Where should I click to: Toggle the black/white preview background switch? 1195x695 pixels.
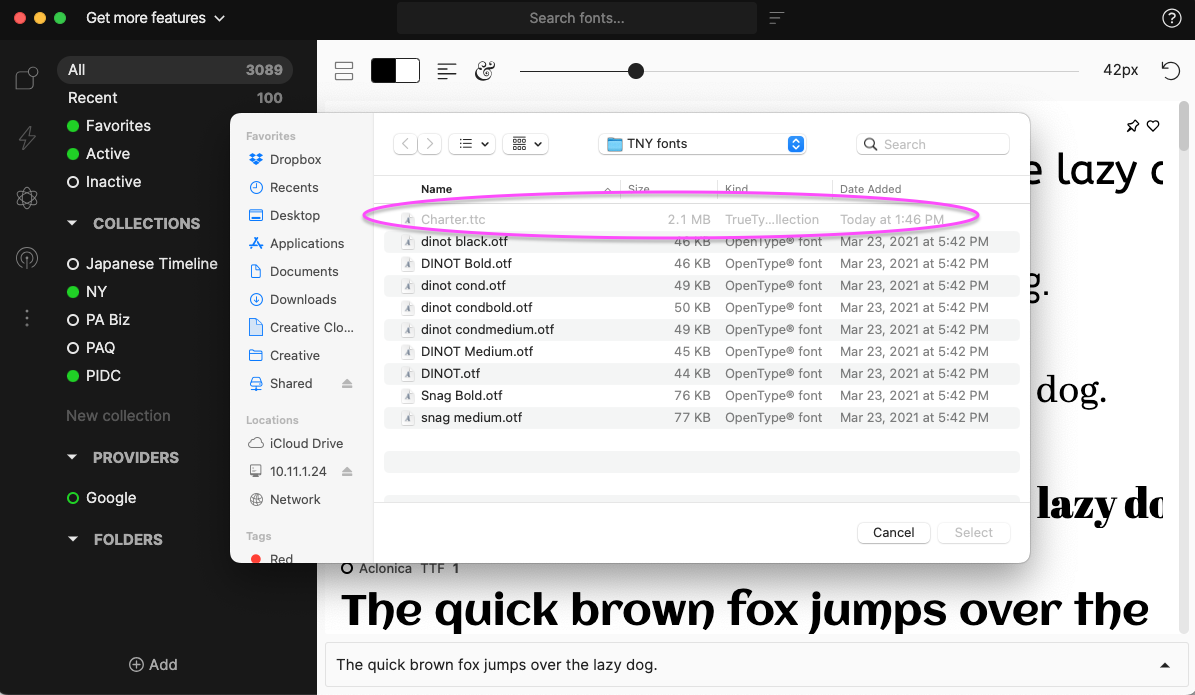(x=395, y=70)
